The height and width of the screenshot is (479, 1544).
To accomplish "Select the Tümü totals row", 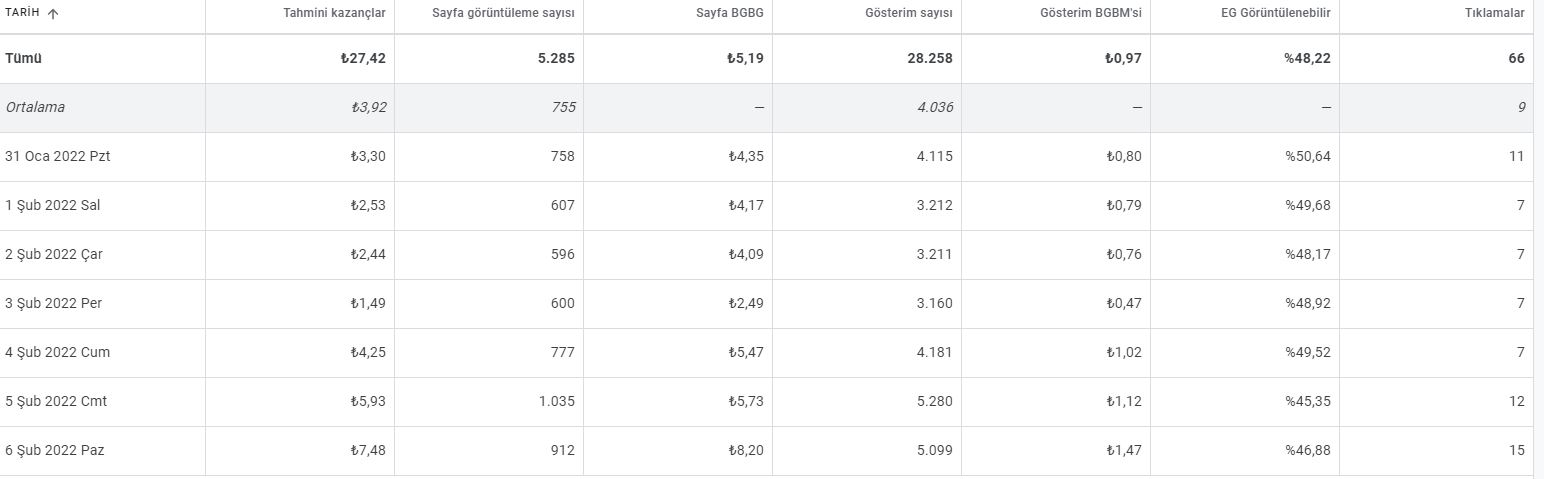I will coord(767,59).
